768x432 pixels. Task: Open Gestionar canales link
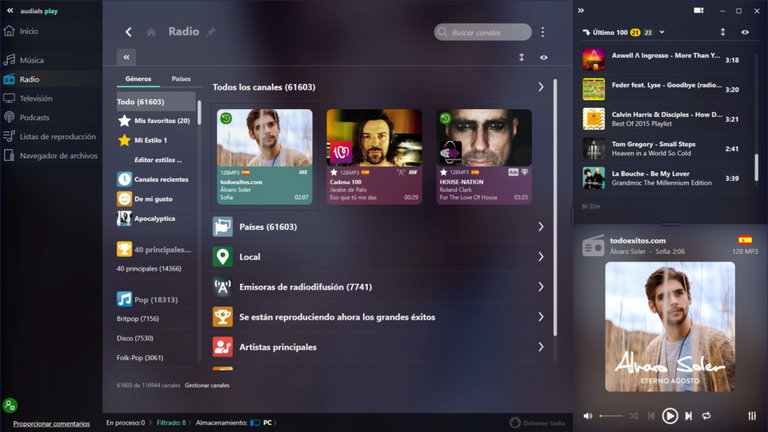click(x=207, y=385)
